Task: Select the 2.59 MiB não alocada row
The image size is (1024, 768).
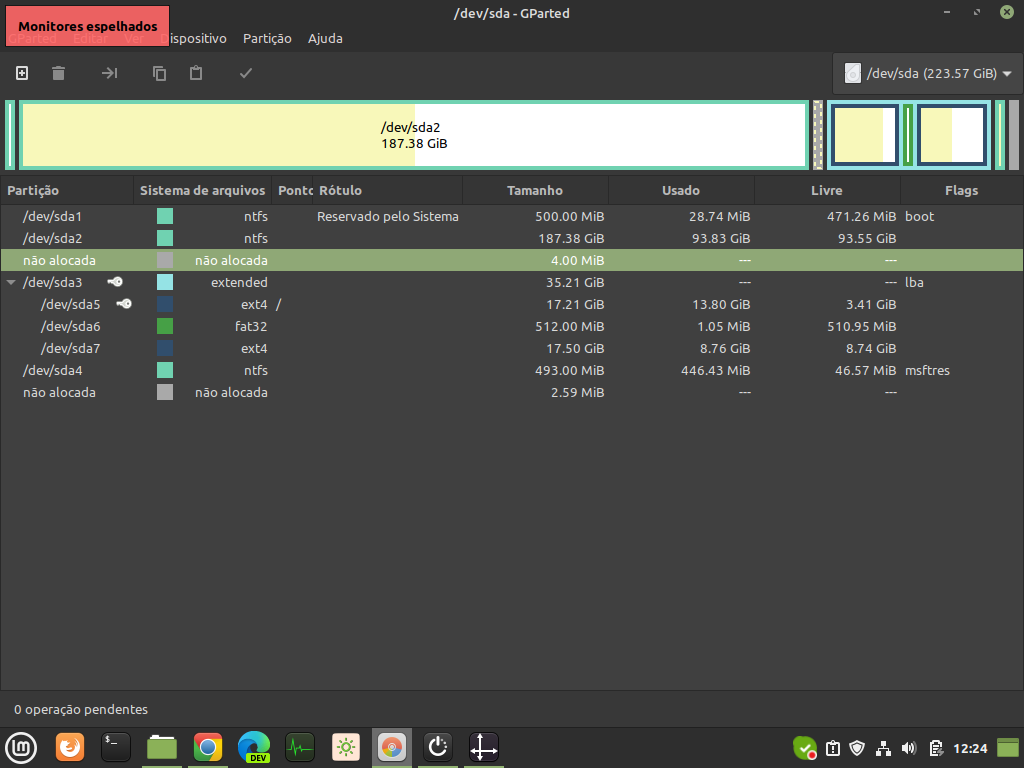Action: click(x=512, y=392)
